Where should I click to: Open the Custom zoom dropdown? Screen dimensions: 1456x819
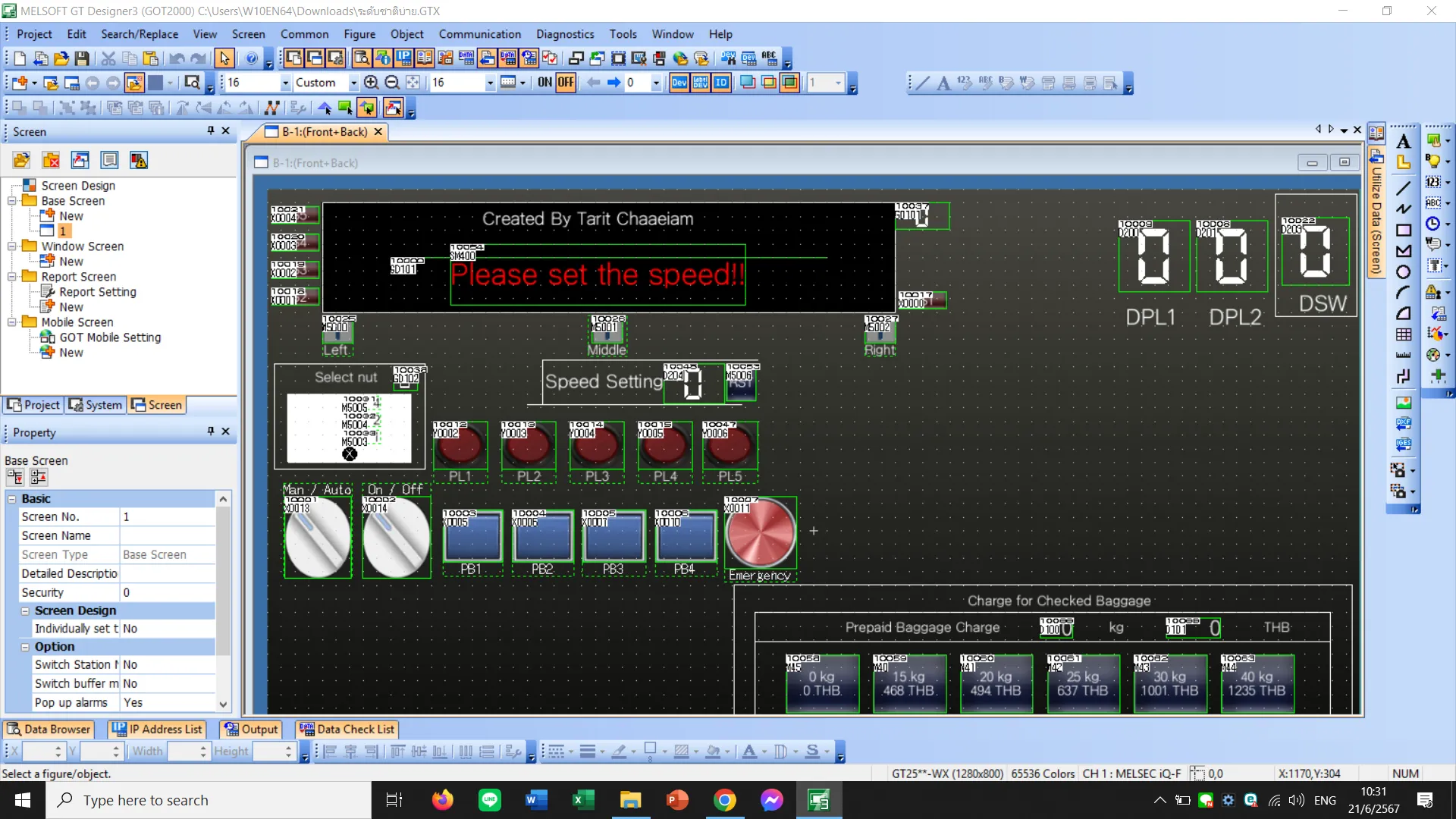353,83
